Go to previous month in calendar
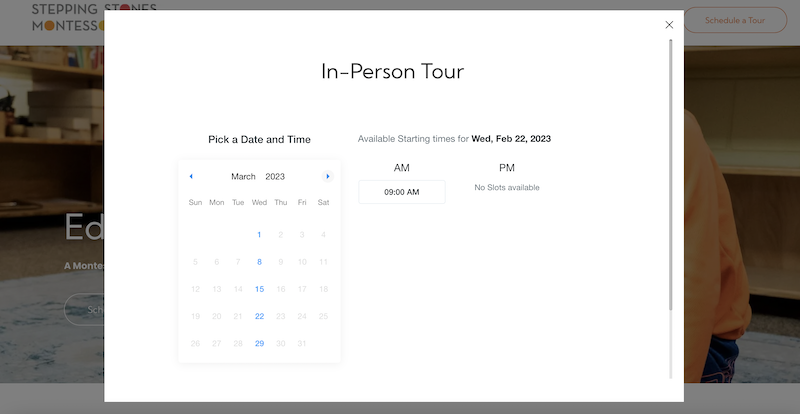The height and width of the screenshot is (414, 800). (x=190, y=176)
